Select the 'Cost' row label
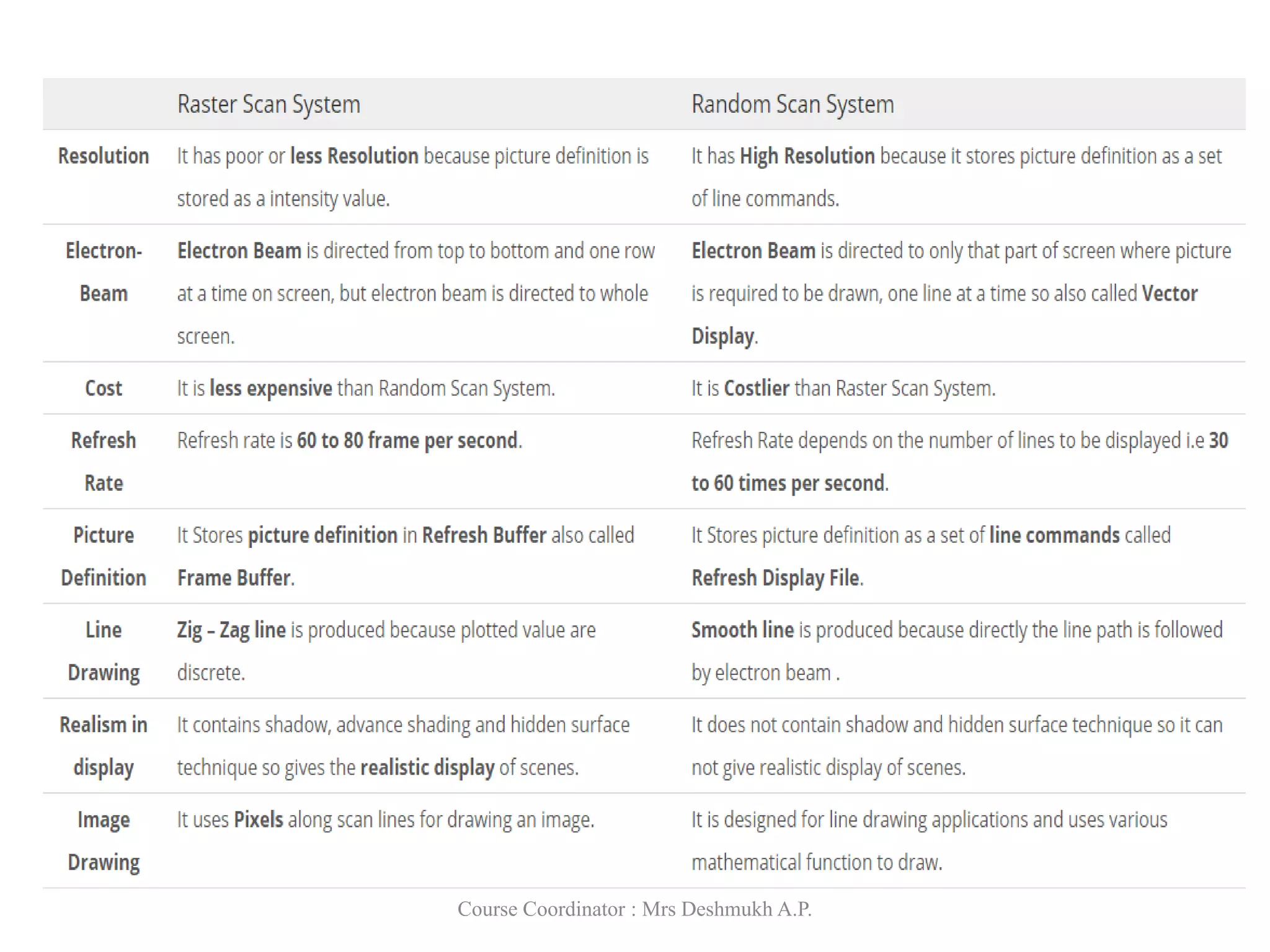 coord(104,388)
